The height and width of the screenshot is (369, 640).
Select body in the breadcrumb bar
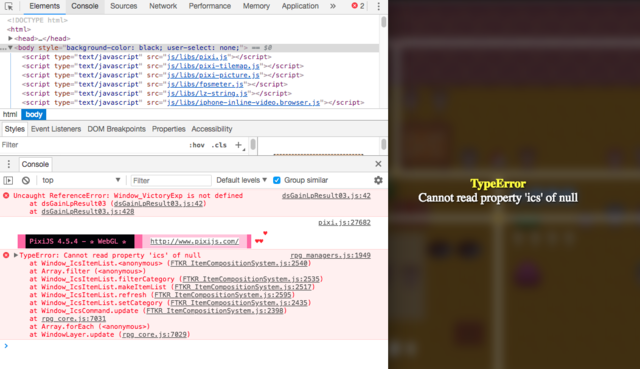34,115
